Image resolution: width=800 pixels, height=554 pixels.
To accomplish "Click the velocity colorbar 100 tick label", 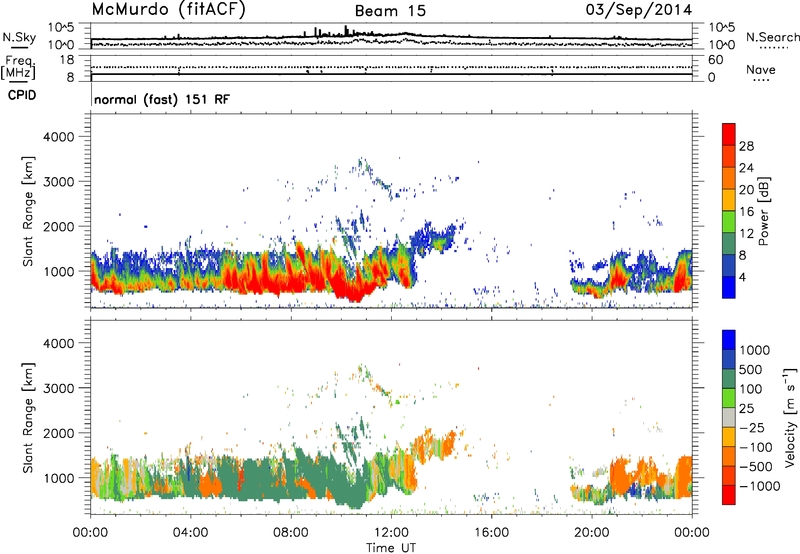I will tap(751, 389).
